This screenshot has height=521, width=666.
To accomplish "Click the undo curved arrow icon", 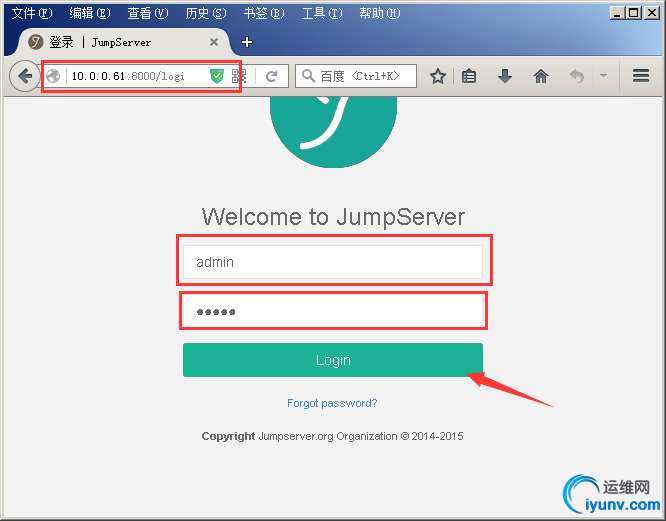I will click(577, 76).
